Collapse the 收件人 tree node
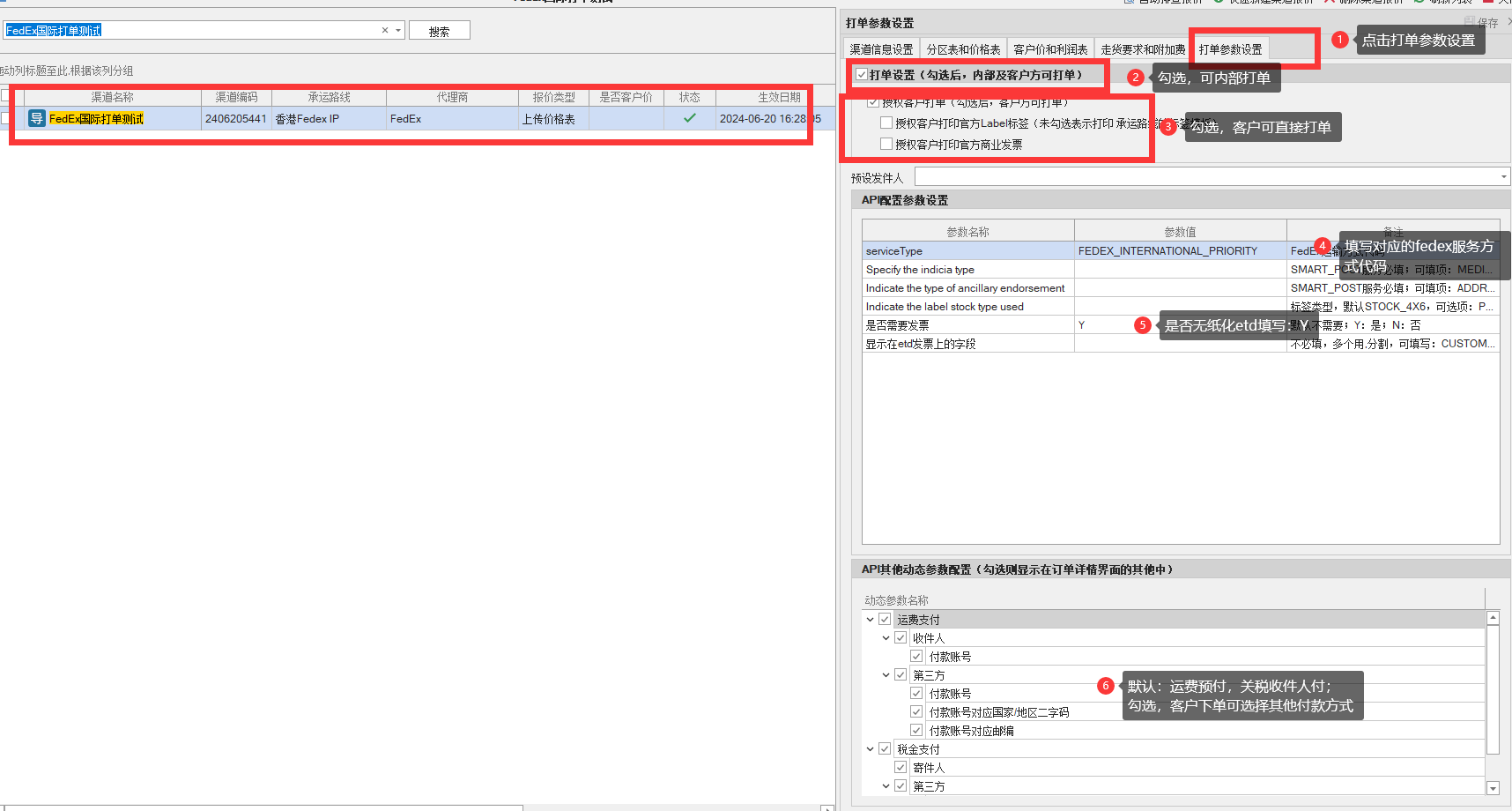The image size is (1512, 811). click(886, 638)
